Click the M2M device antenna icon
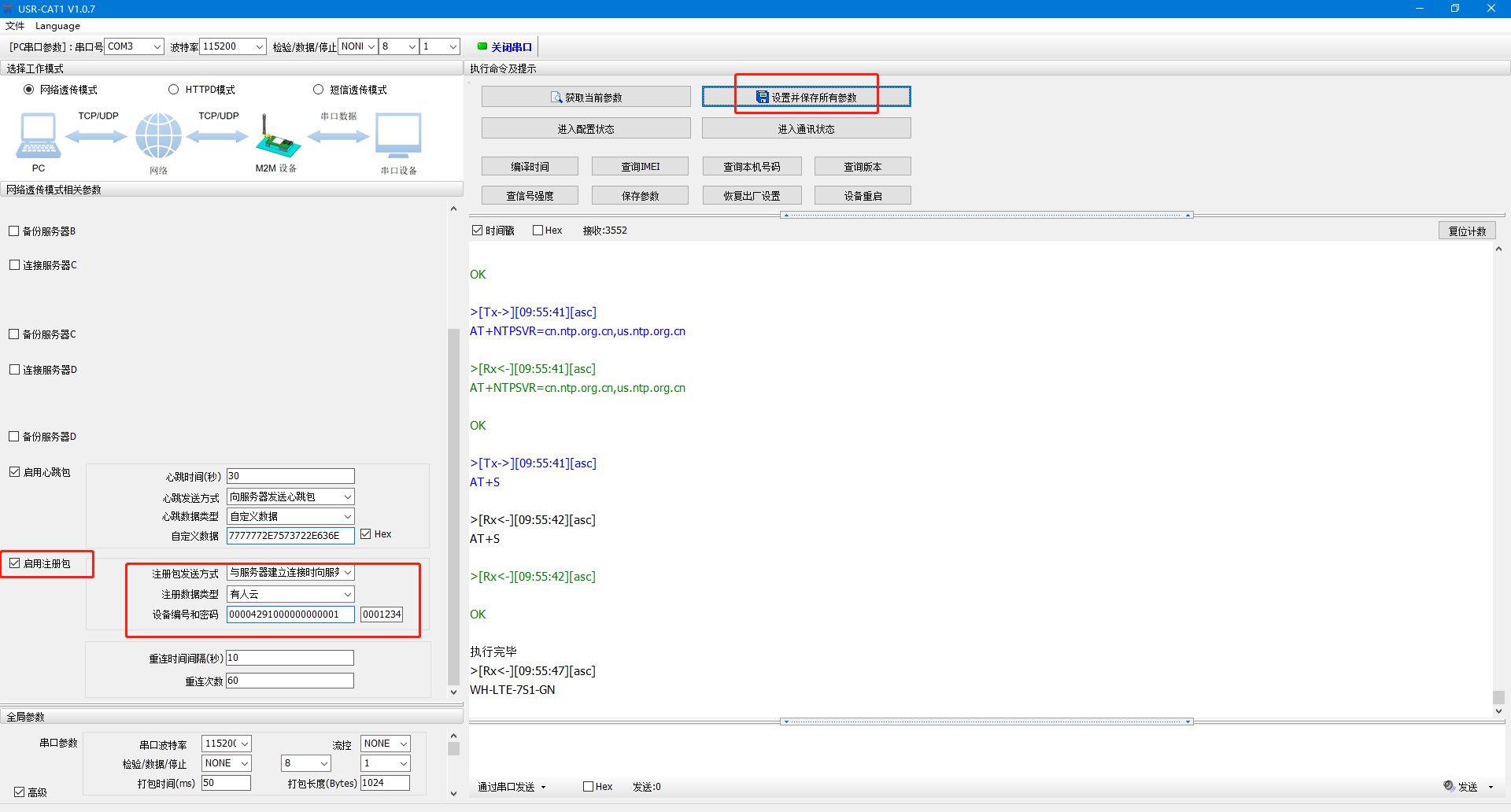This screenshot has height=812, width=1511. [276, 137]
